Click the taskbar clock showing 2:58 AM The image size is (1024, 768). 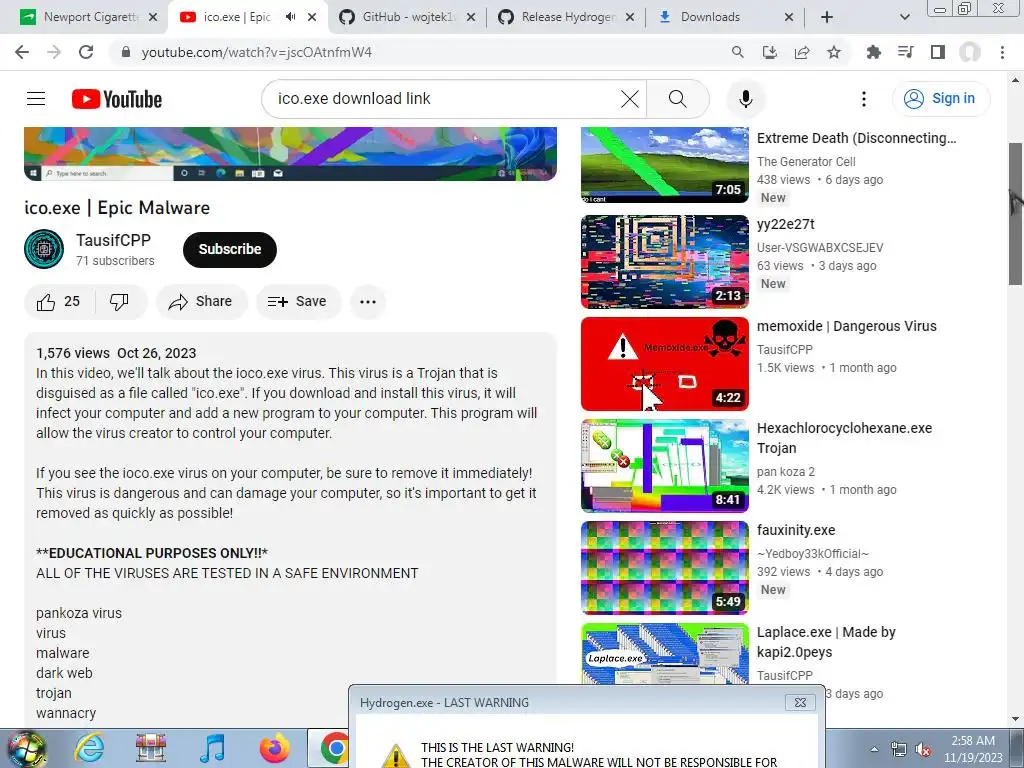coord(972,748)
